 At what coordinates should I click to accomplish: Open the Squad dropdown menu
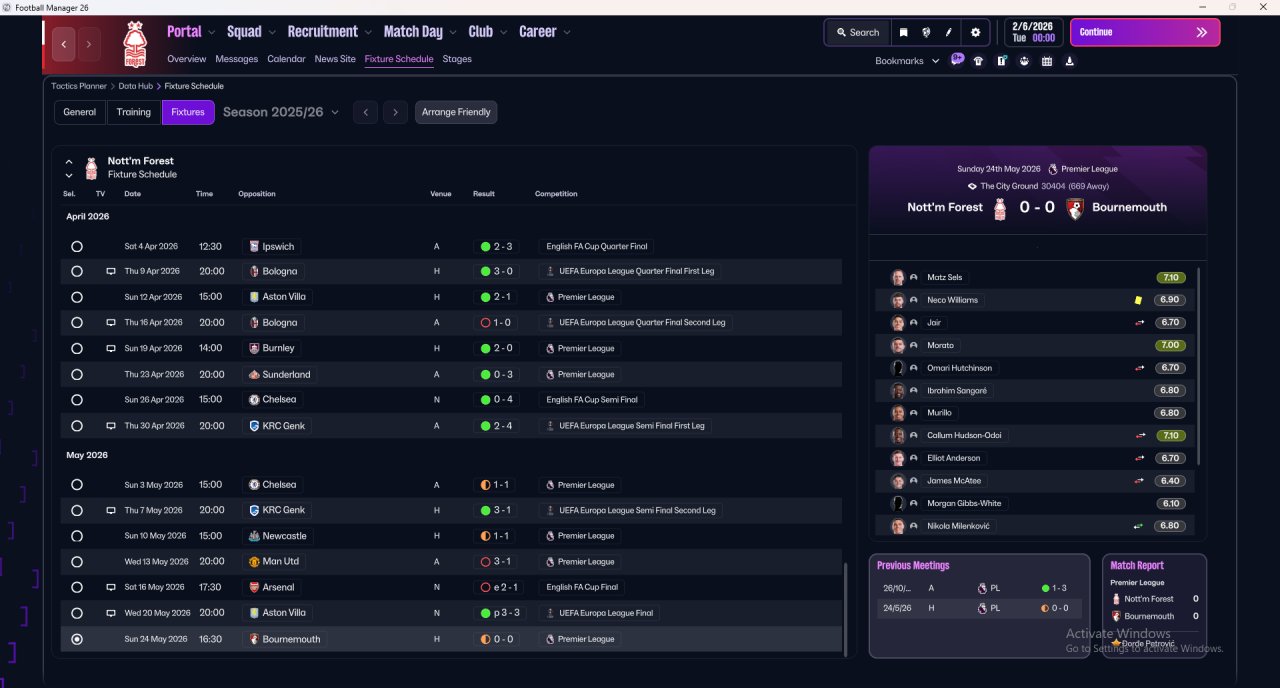(251, 32)
